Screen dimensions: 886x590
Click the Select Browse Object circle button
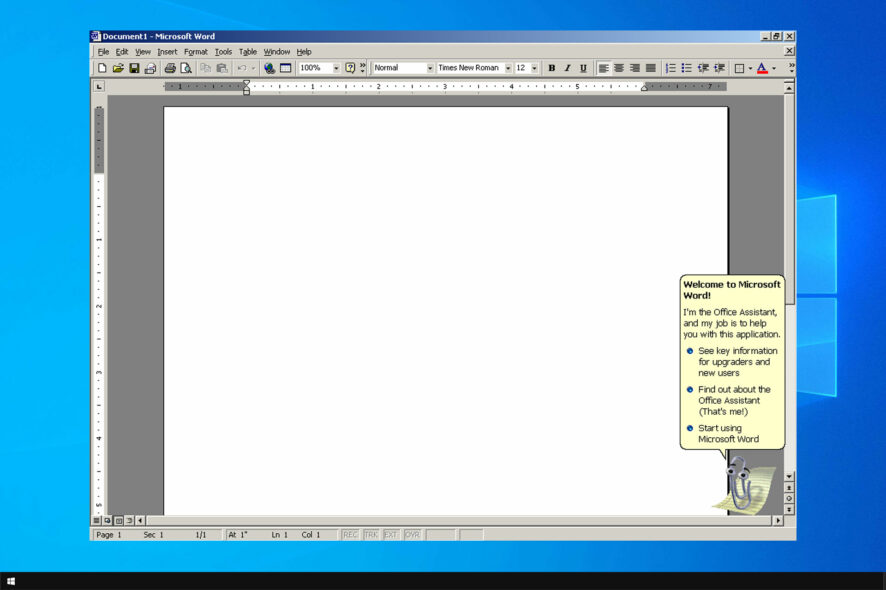point(789,498)
